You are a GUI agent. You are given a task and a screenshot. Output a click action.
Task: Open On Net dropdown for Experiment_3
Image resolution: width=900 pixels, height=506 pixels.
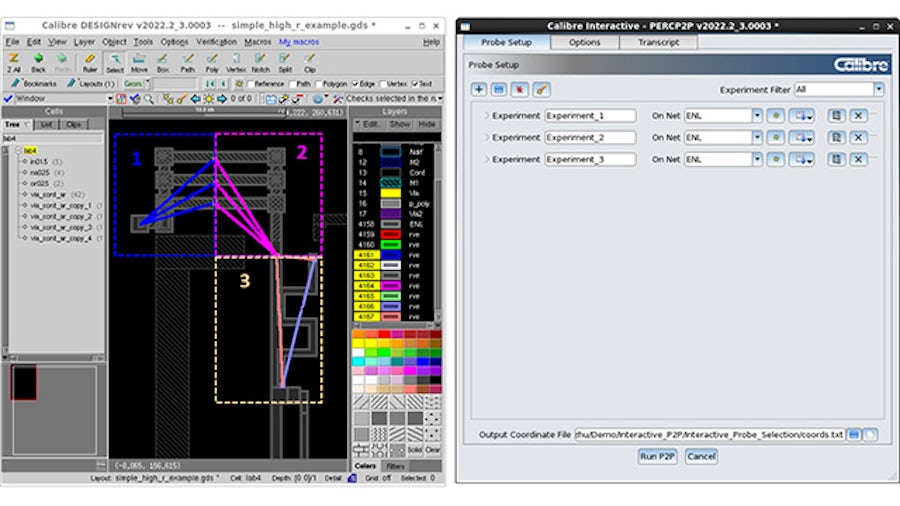tap(757, 159)
